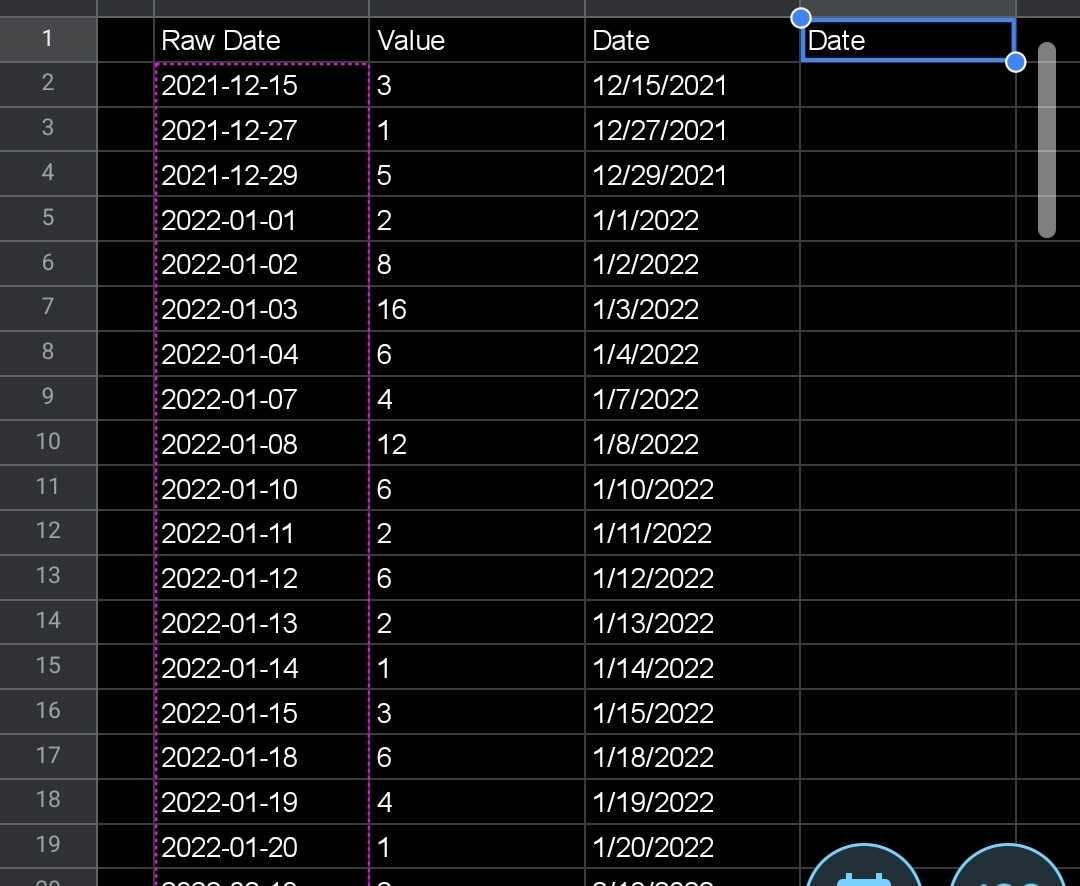Select row header 10
The width and height of the screenshot is (1080, 886).
coord(48,442)
